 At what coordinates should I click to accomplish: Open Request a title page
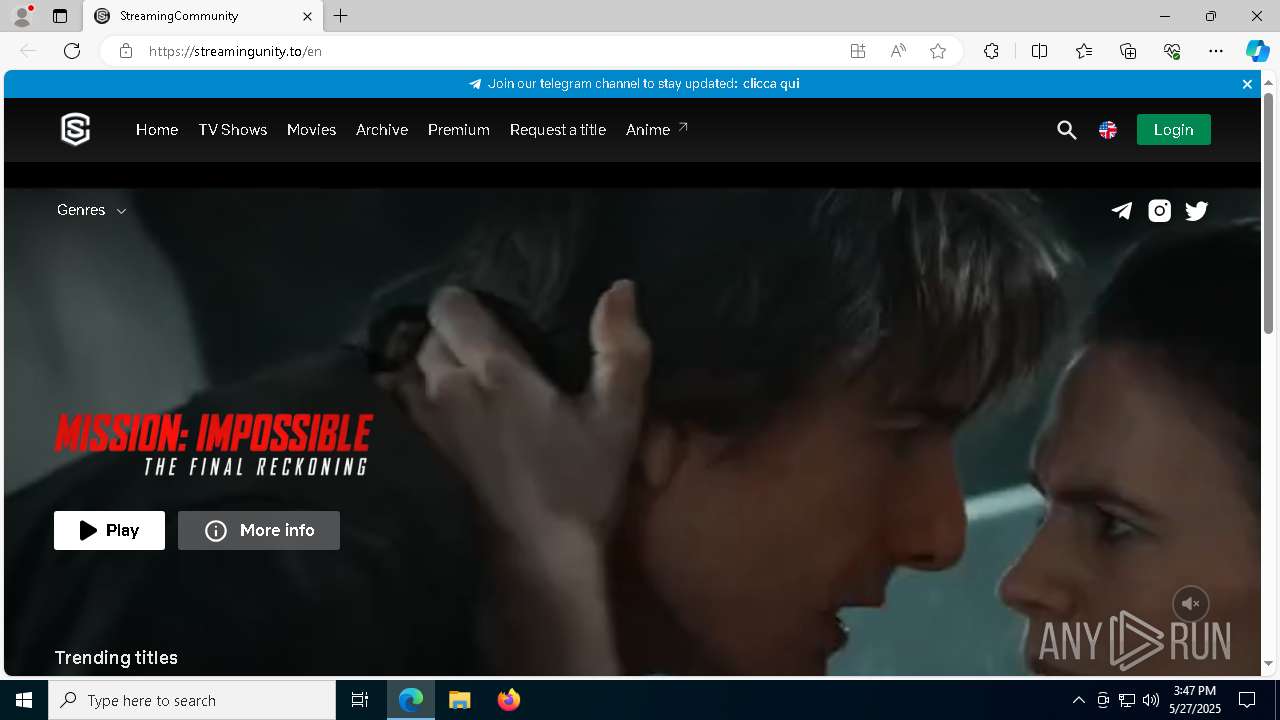point(558,130)
